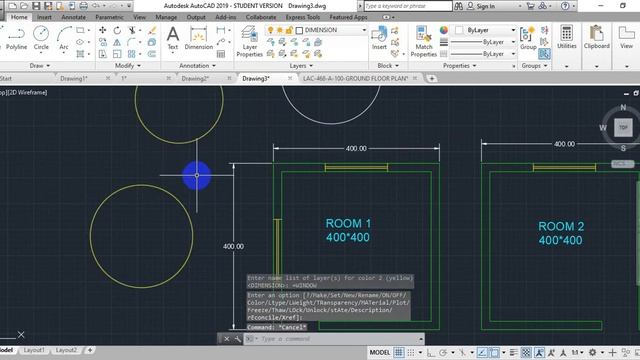Image resolution: width=640 pixels, height=360 pixels.
Task: Select the Arc draw tool
Action: 64,38
